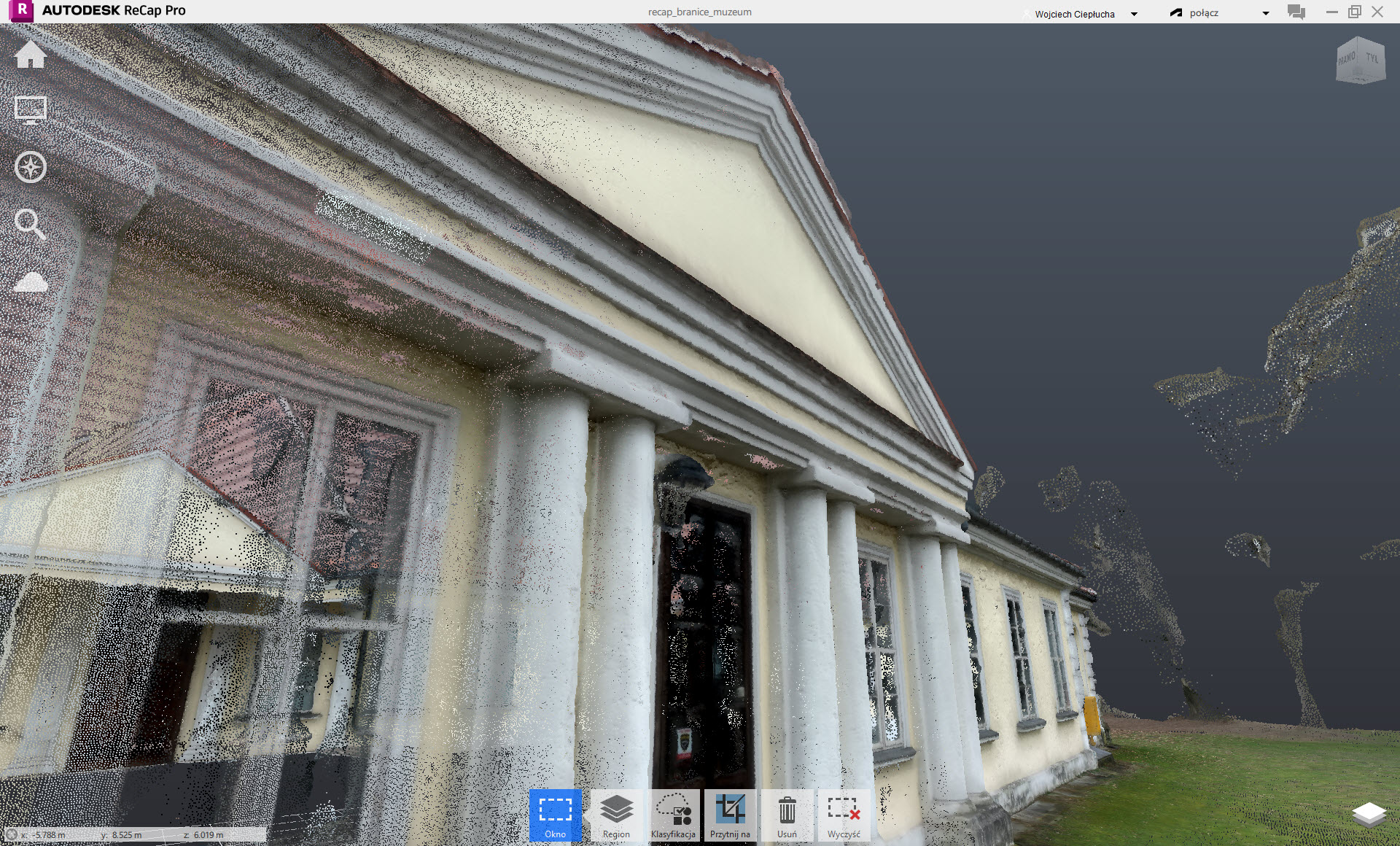
Task: Click the coordinate lock icon beside x value
Action: (11, 834)
